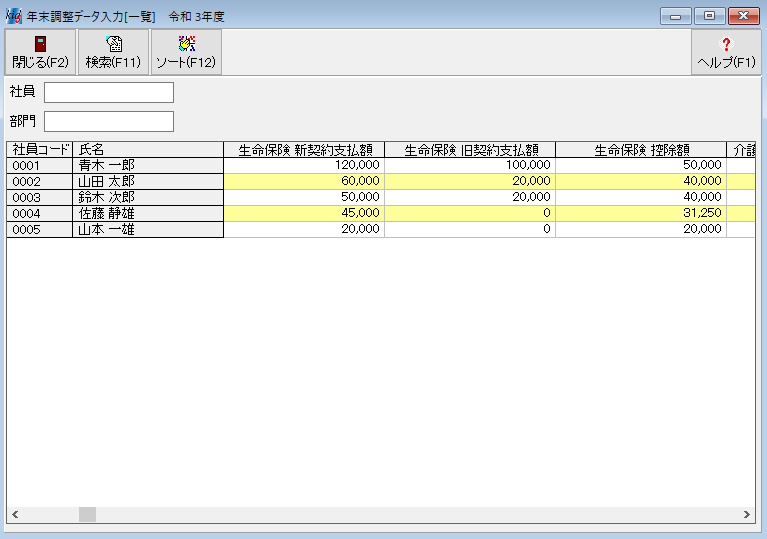This screenshot has height=539, width=767.
Task: Click the 閉じる(F2) close toolbar icon
Action: point(40,52)
